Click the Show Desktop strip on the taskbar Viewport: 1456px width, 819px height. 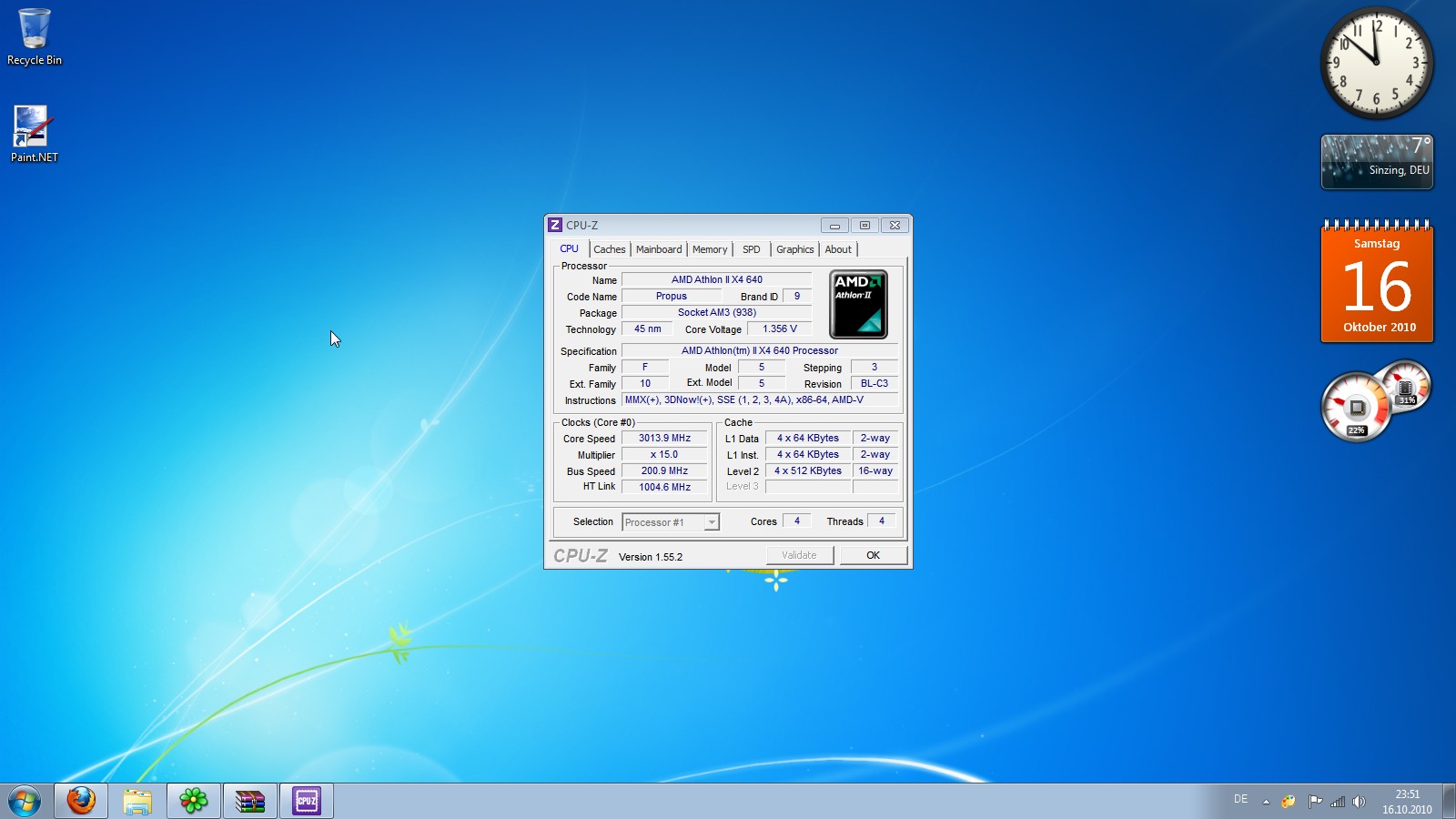(1449, 801)
